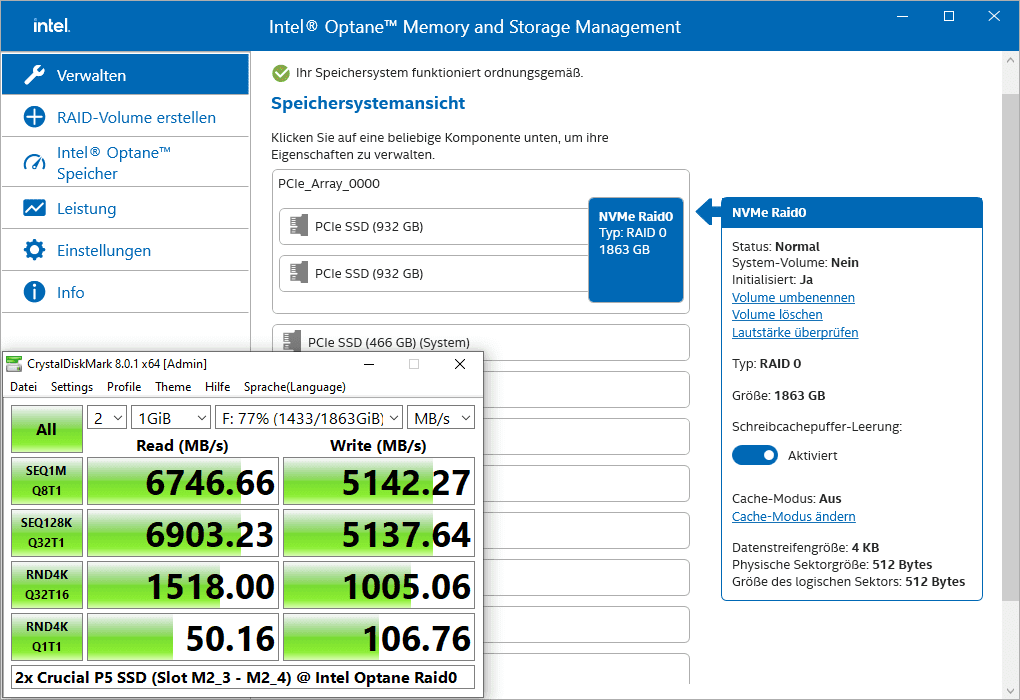Click the Speichersystemansicht heading
This screenshot has height=700, width=1020.
click(x=368, y=103)
